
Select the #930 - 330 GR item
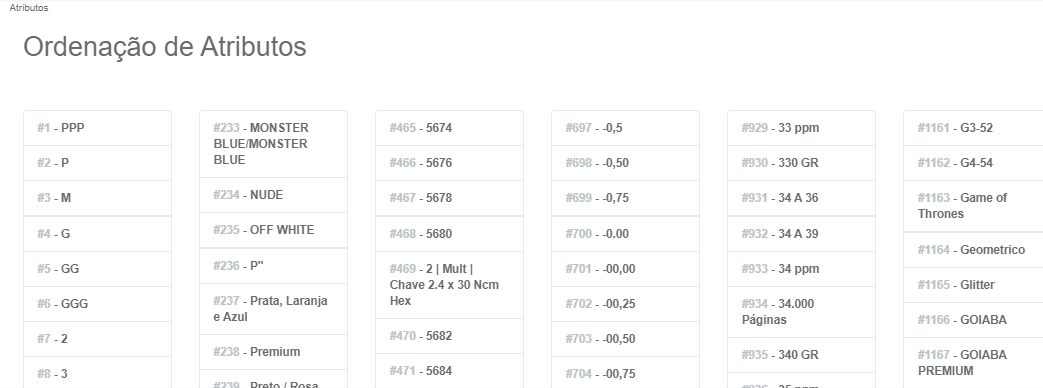coord(802,162)
